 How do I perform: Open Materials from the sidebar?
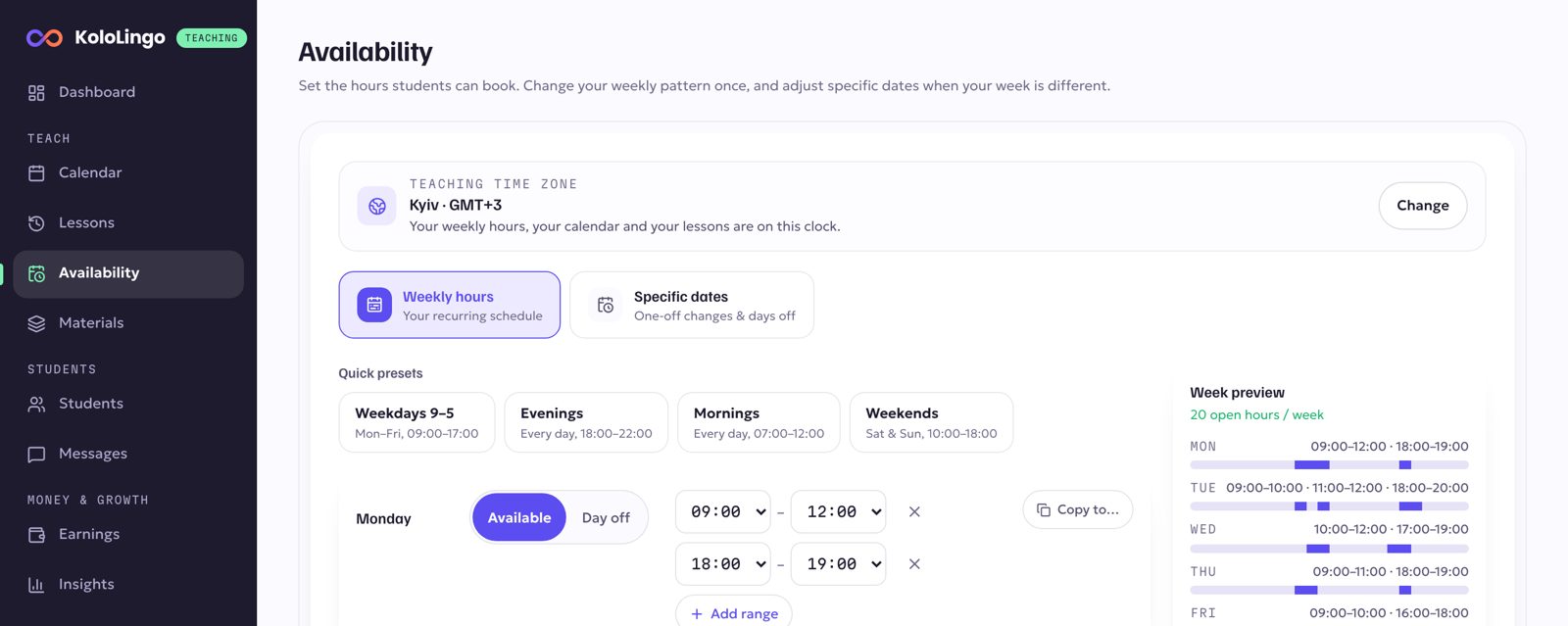pos(128,323)
